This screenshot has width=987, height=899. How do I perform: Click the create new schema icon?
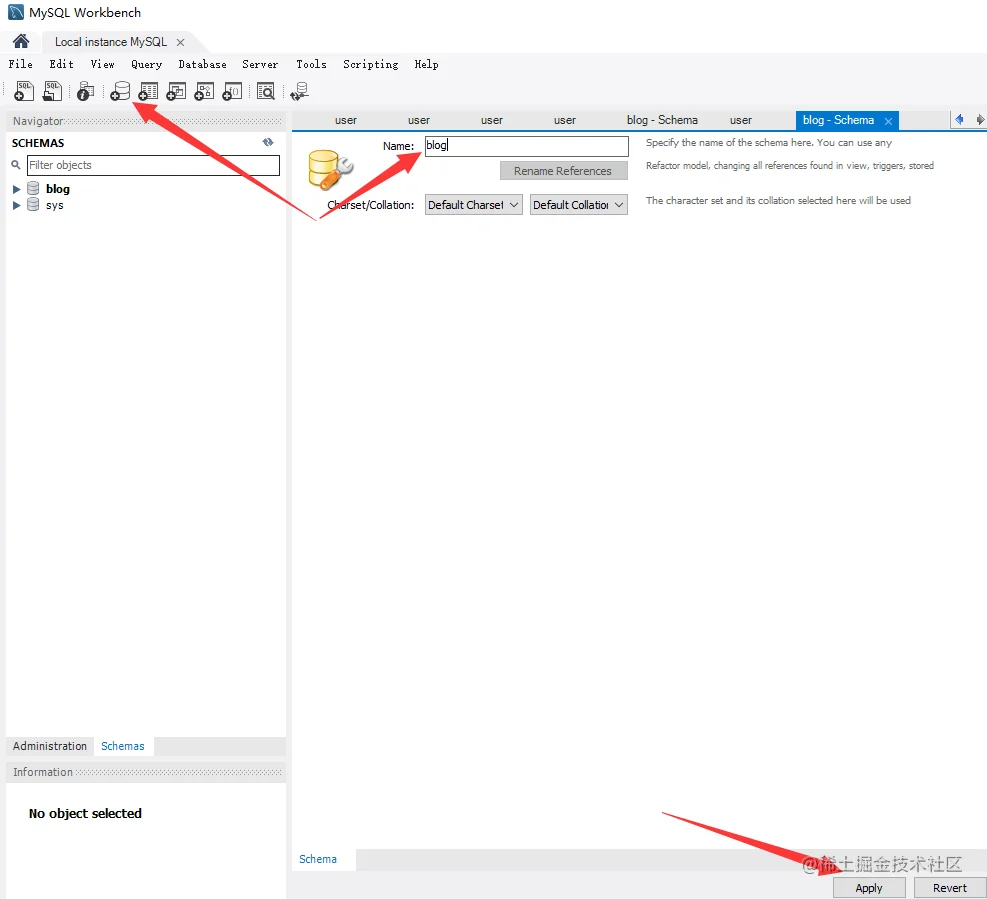click(120, 91)
